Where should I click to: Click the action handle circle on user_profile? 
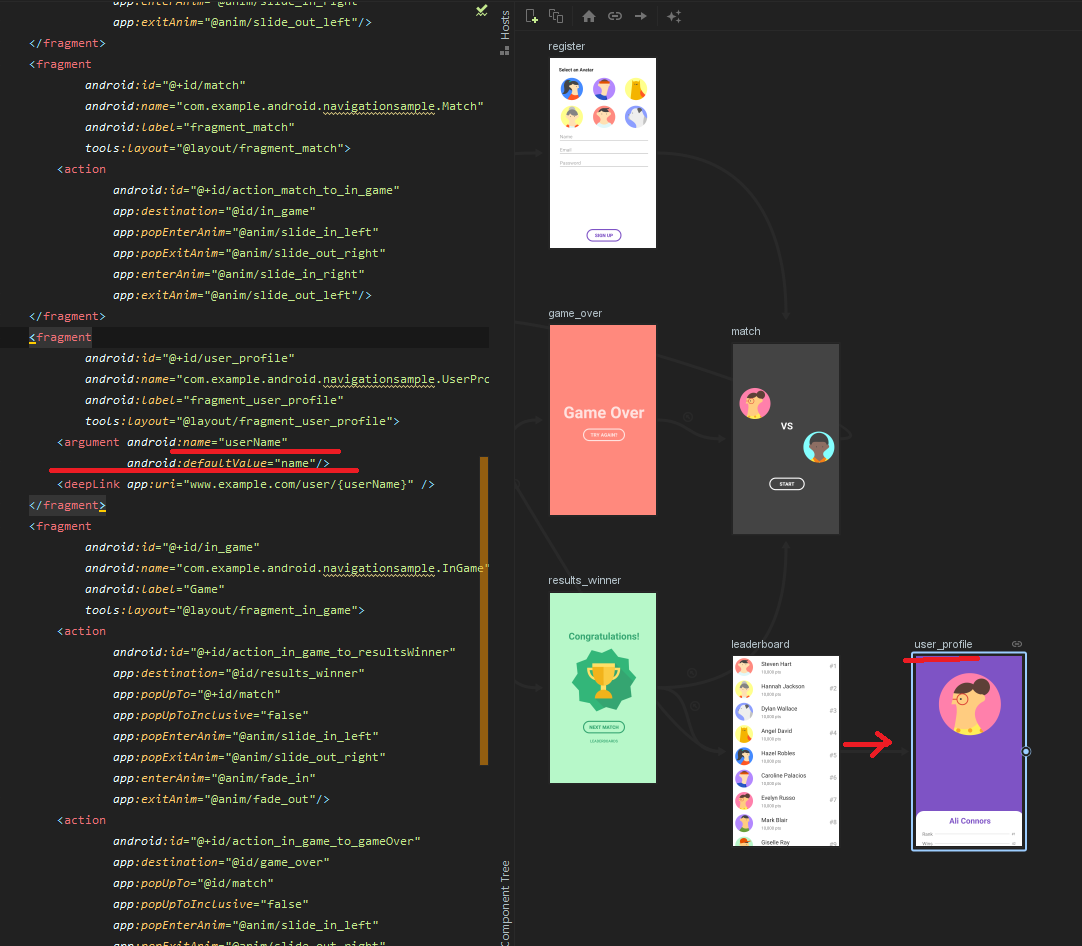tap(1026, 751)
